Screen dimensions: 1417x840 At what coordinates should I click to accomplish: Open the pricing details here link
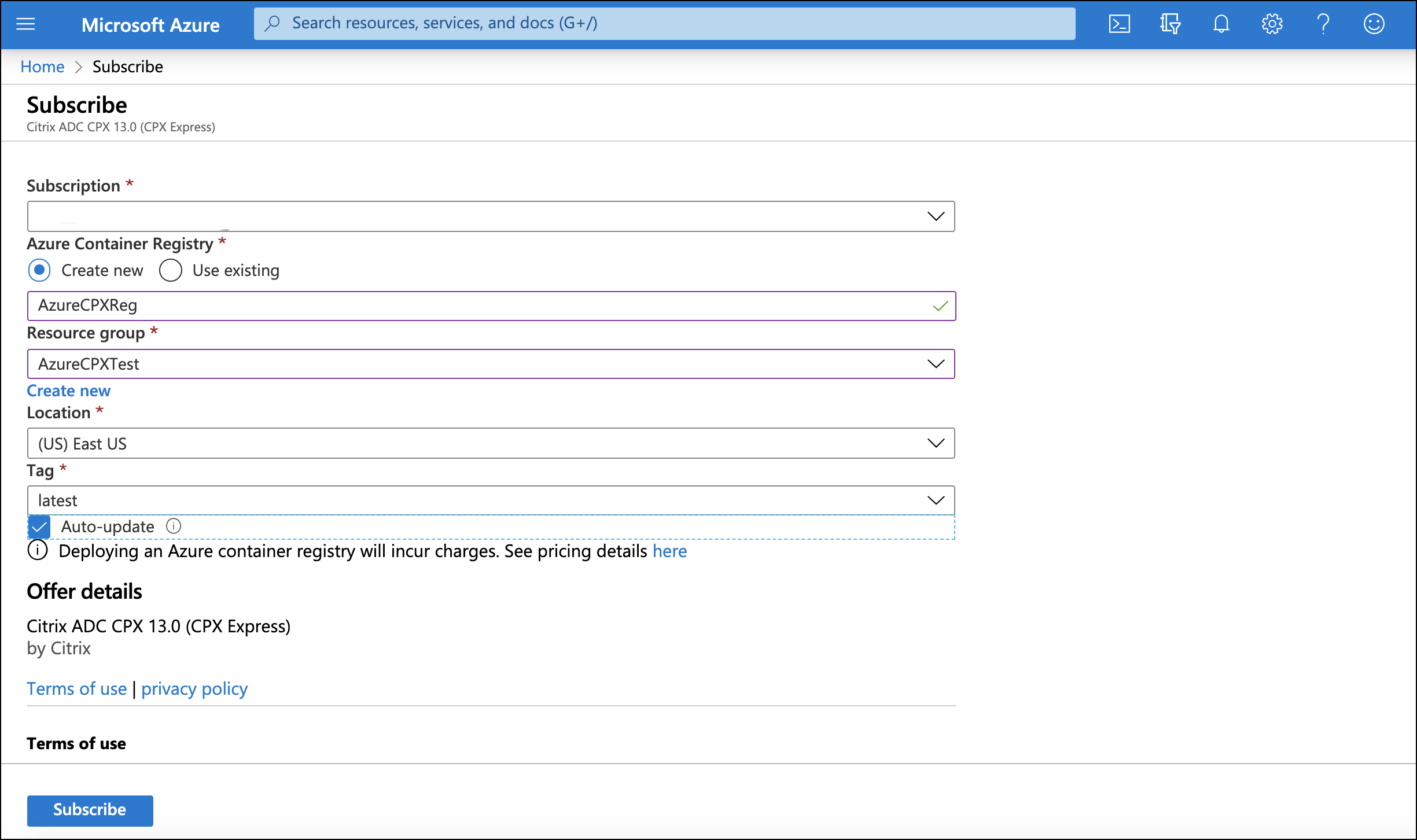(669, 551)
